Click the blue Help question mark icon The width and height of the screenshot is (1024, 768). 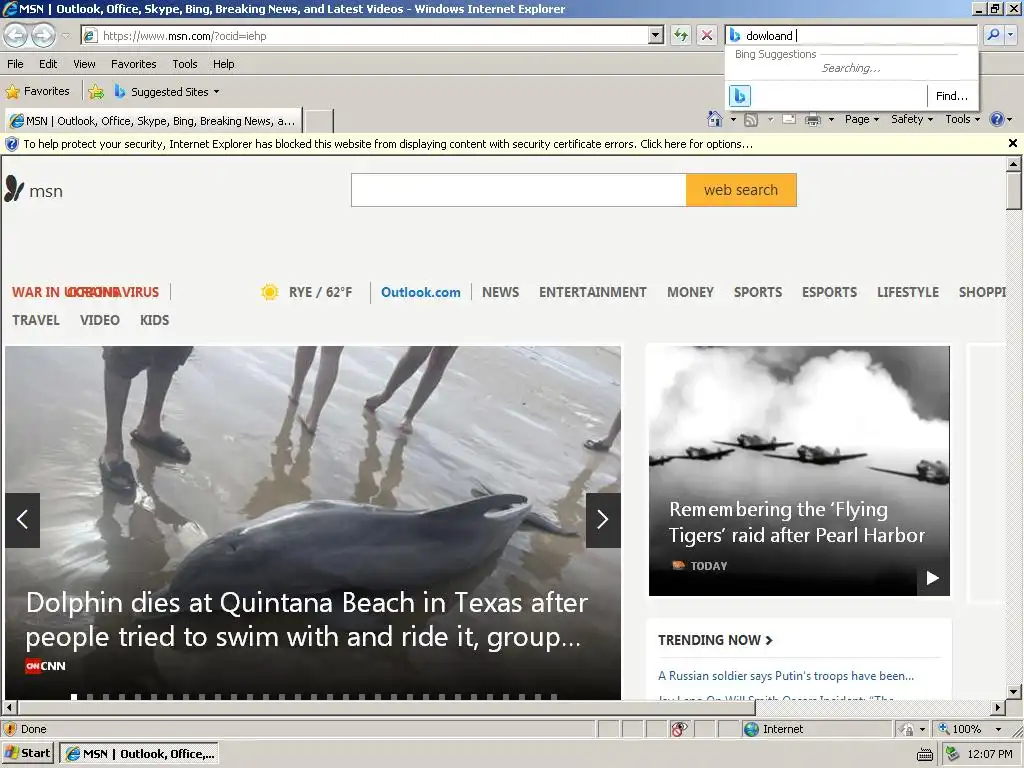coord(997,120)
